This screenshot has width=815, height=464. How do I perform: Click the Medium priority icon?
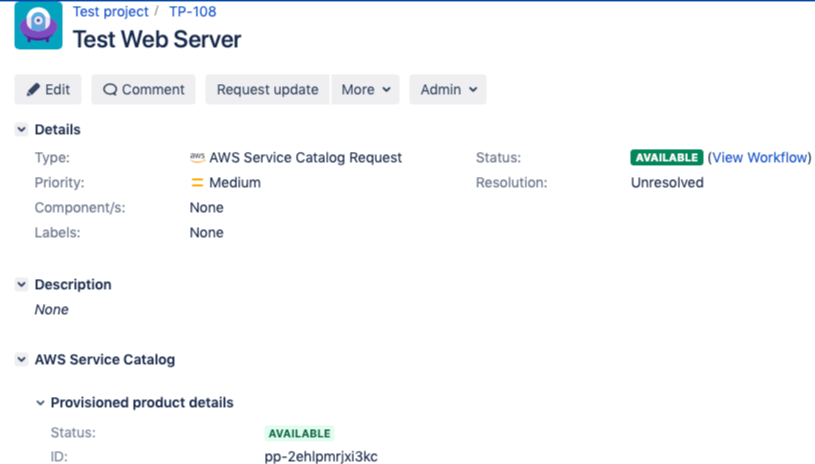pyautogui.click(x=197, y=183)
